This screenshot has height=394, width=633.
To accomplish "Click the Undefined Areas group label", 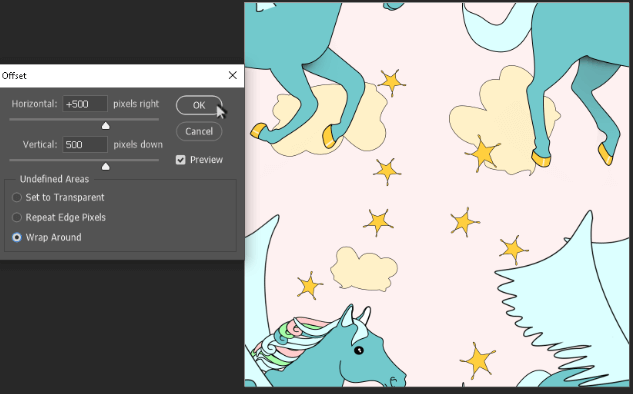I will (x=54, y=179).
